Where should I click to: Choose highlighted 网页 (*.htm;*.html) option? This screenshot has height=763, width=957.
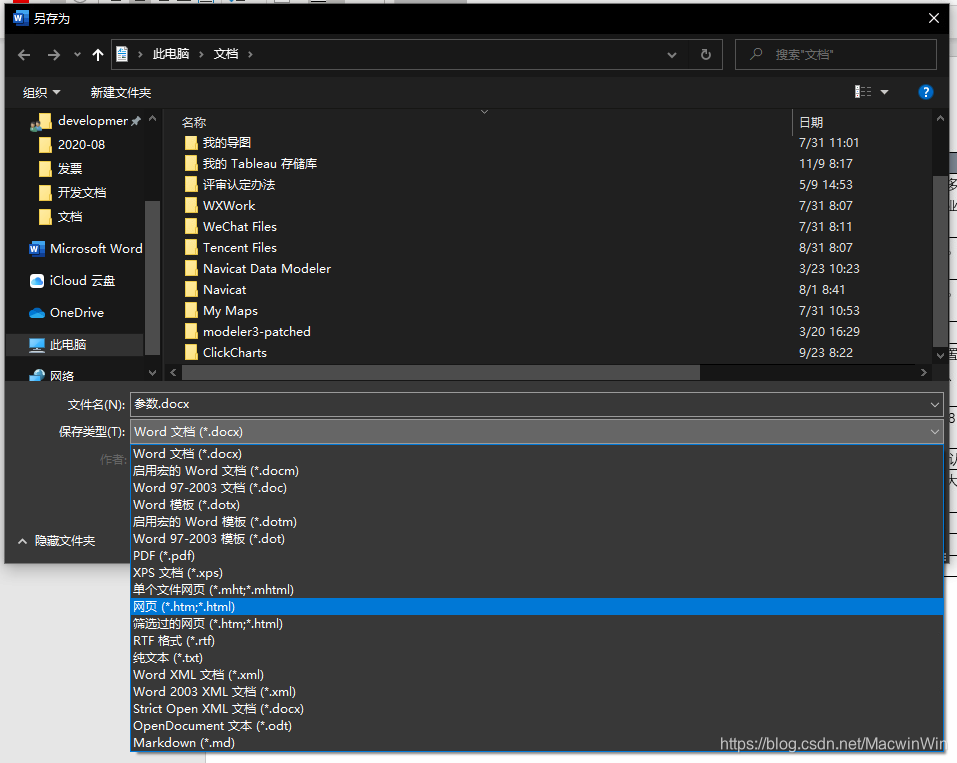(x=537, y=607)
